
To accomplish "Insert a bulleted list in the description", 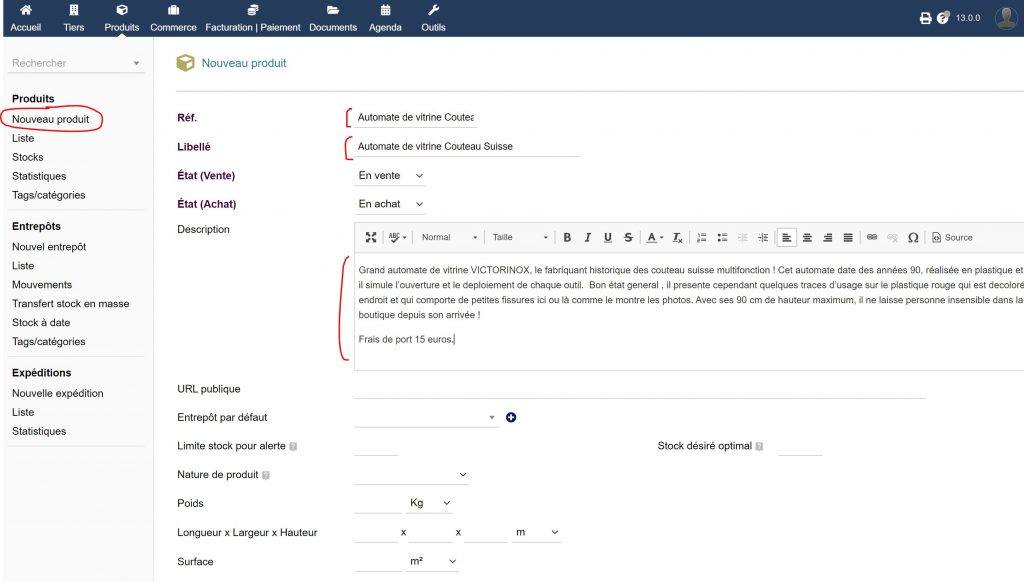I will point(723,237).
